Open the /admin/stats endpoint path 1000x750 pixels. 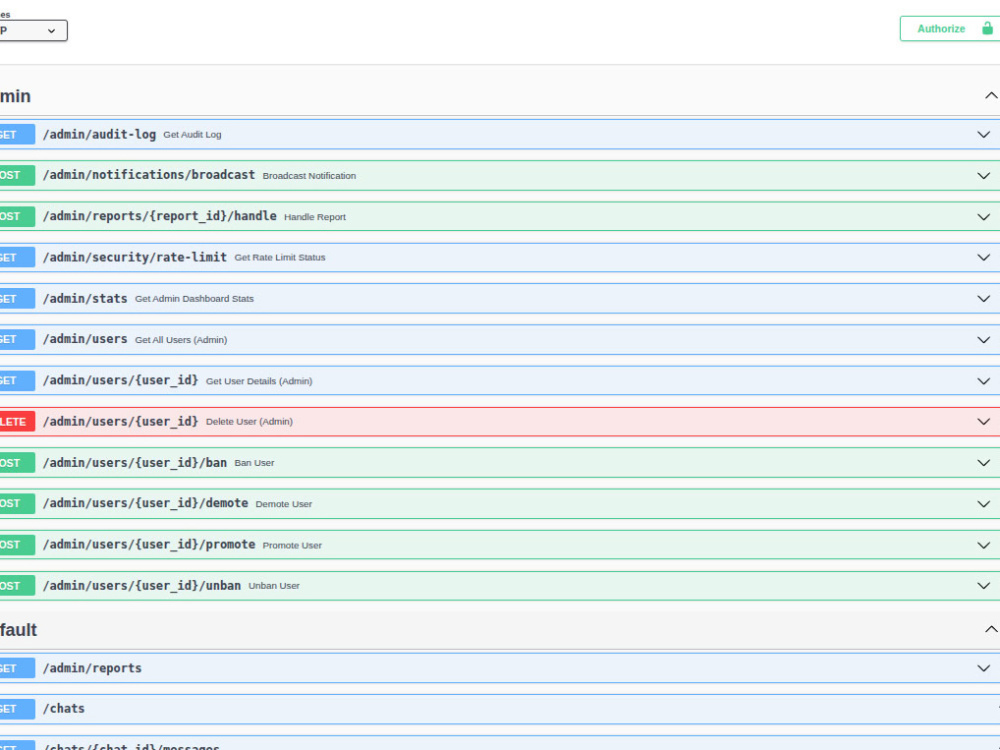(85, 298)
